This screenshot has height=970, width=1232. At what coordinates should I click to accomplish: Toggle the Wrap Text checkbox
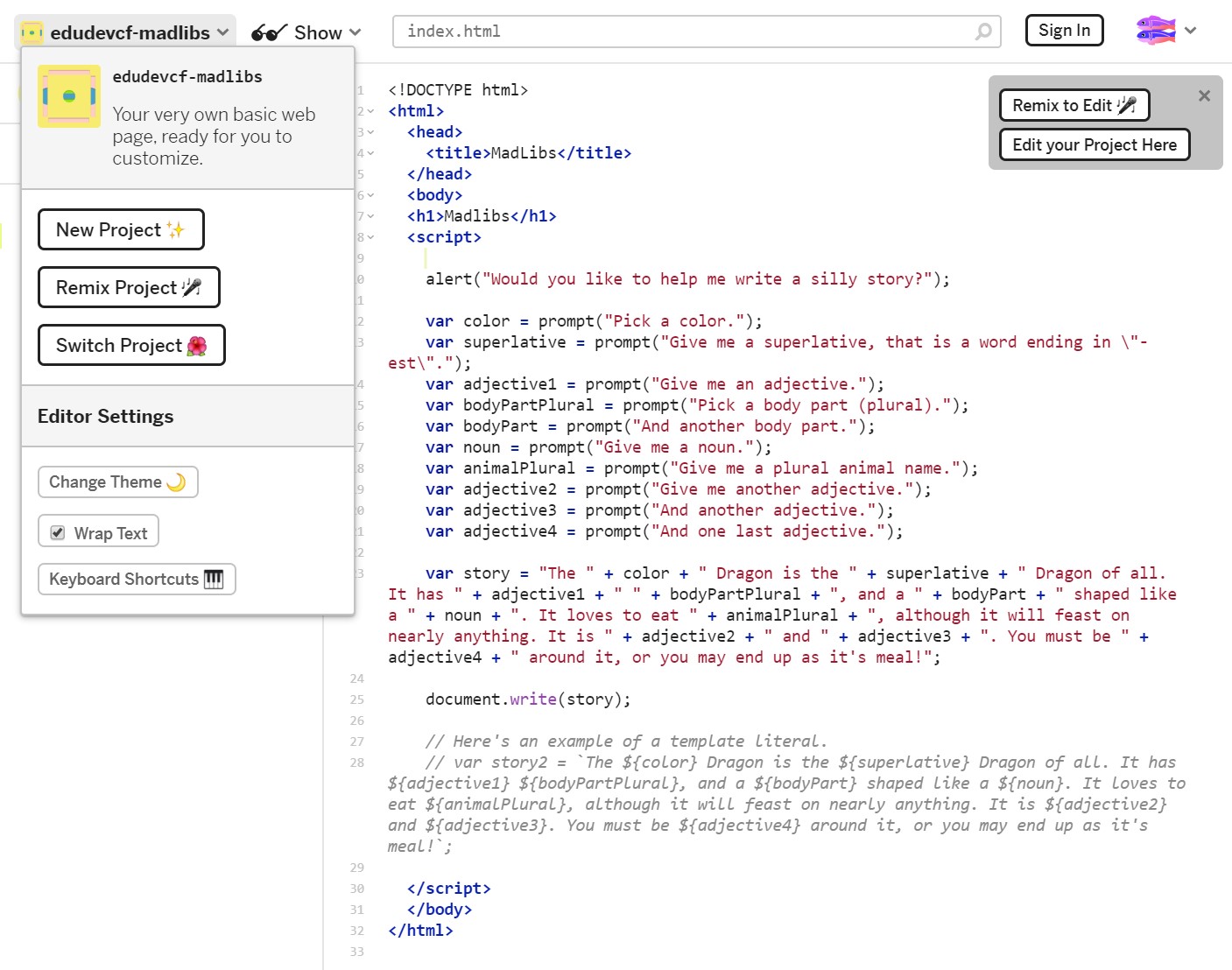pyautogui.click(x=58, y=532)
